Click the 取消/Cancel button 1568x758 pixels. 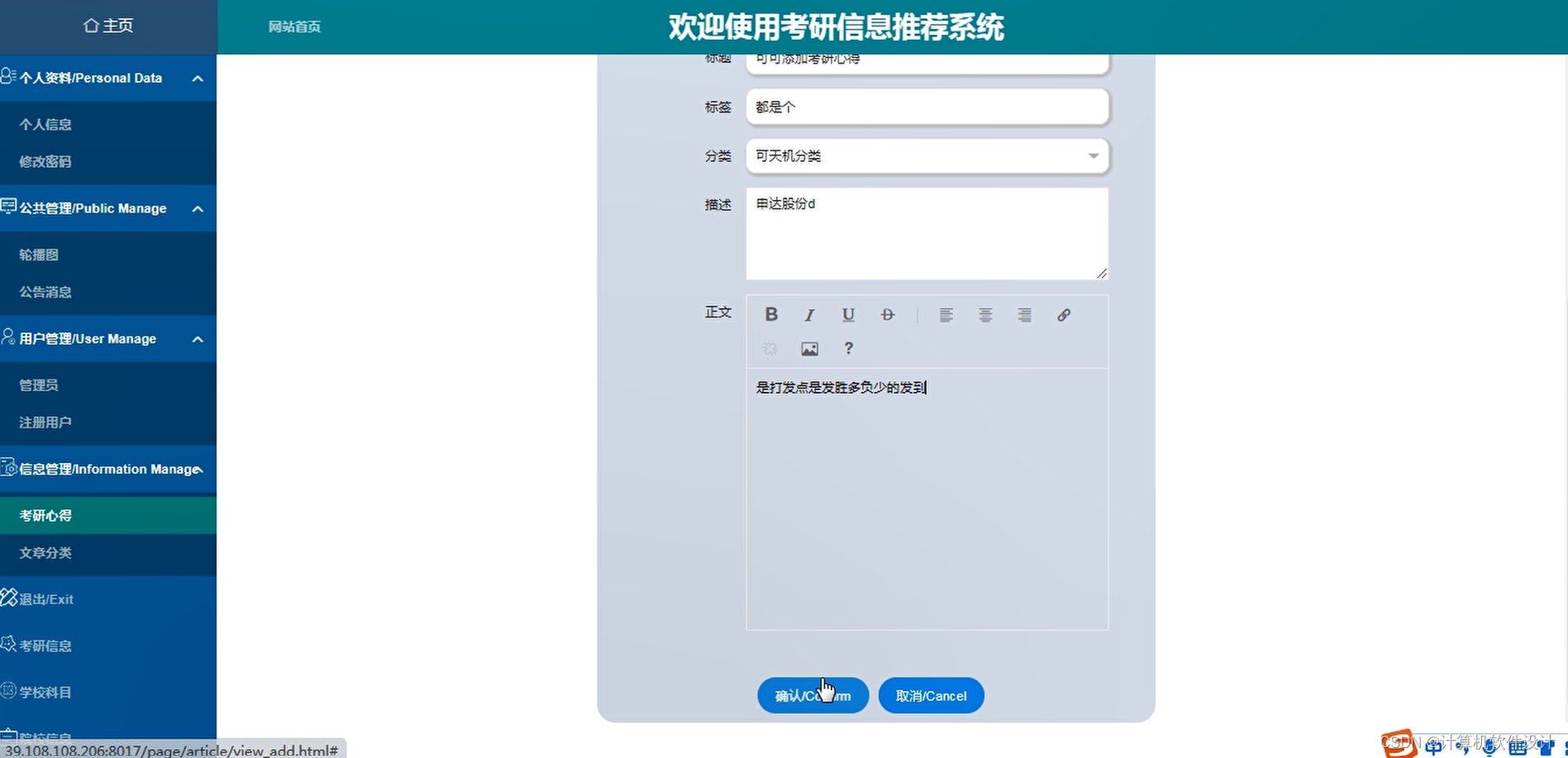click(931, 695)
